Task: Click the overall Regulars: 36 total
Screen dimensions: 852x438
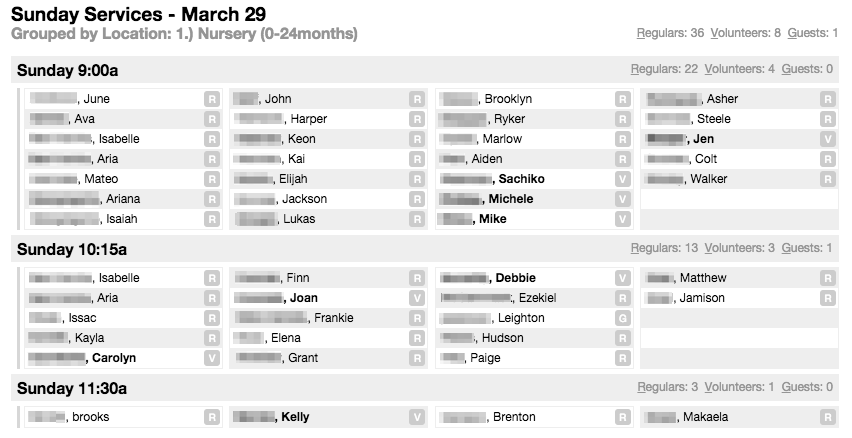Action: (670, 34)
